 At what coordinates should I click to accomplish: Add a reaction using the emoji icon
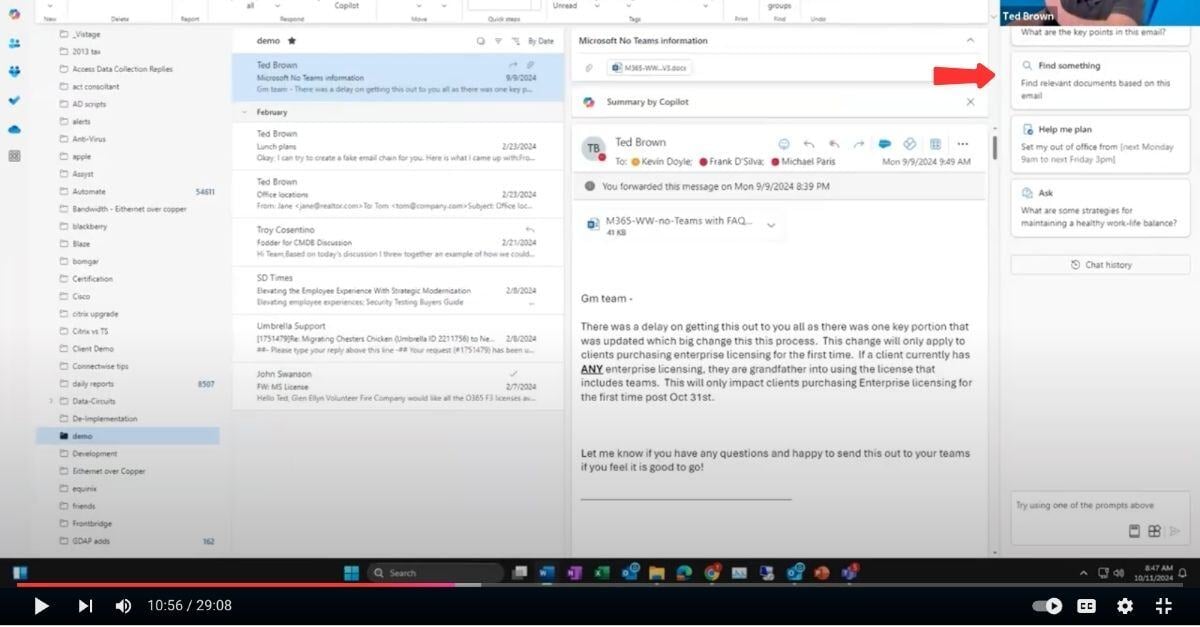(x=786, y=143)
